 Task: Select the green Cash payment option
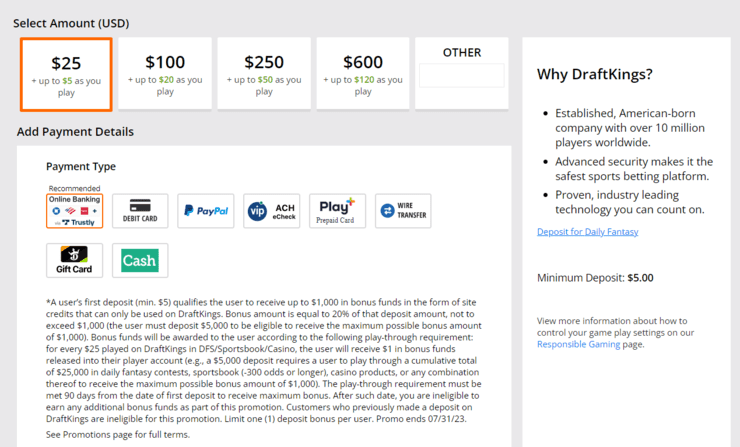coord(140,261)
